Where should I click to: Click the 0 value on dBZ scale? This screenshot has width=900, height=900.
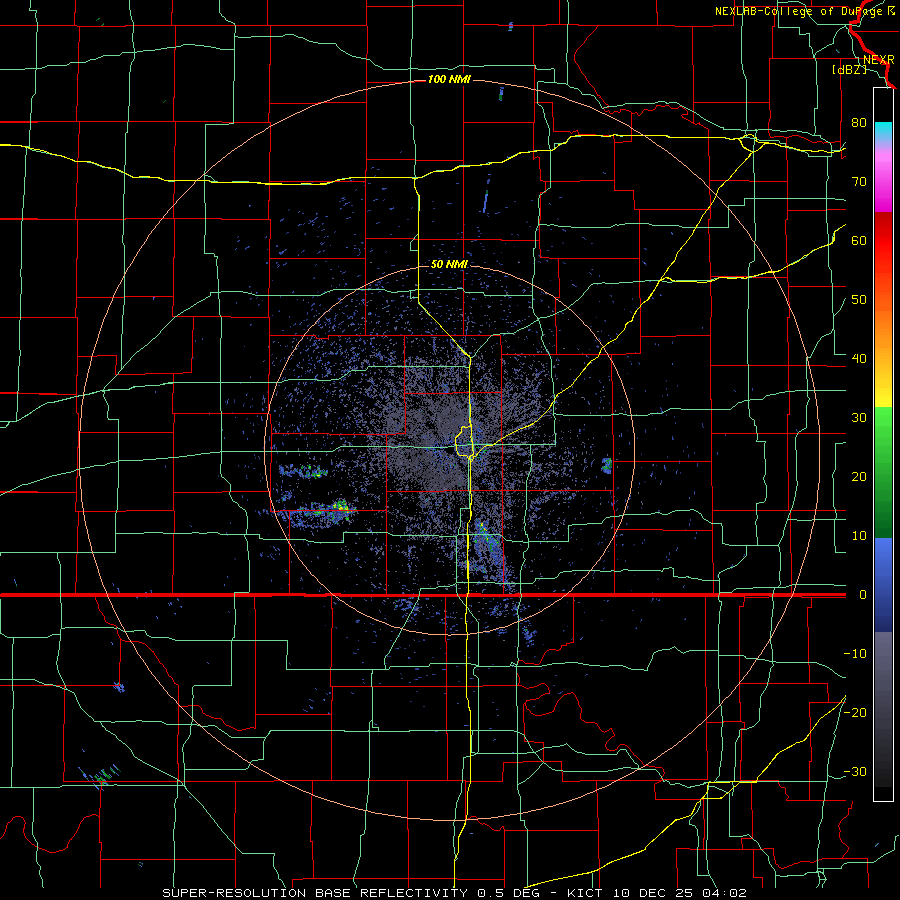862,595
